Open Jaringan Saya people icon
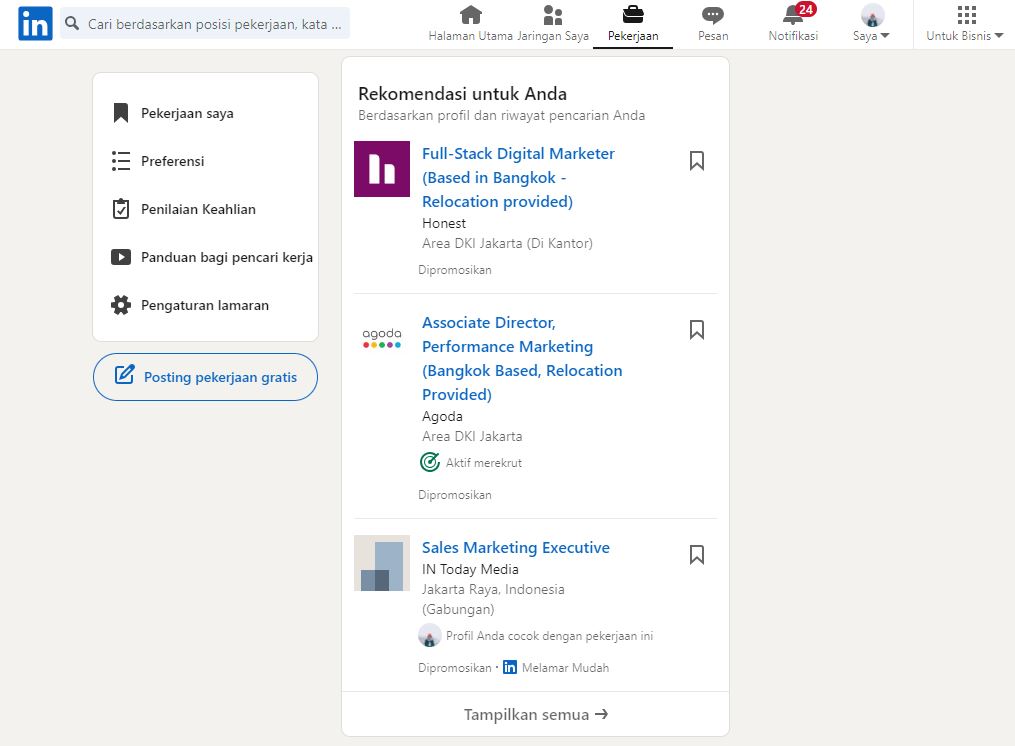The height and width of the screenshot is (746, 1015). (553, 14)
